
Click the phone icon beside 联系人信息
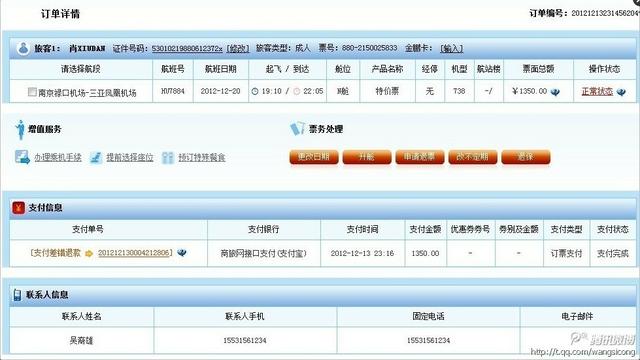click(17, 295)
